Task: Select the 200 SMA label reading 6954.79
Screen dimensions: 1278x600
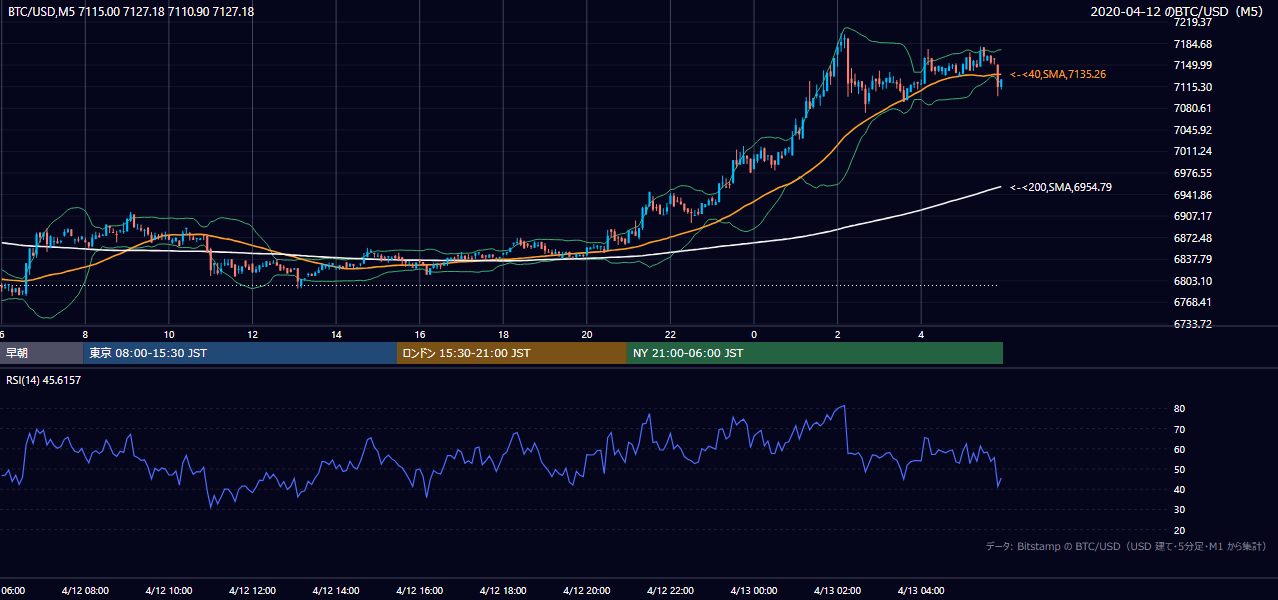Action: coord(1060,187)
